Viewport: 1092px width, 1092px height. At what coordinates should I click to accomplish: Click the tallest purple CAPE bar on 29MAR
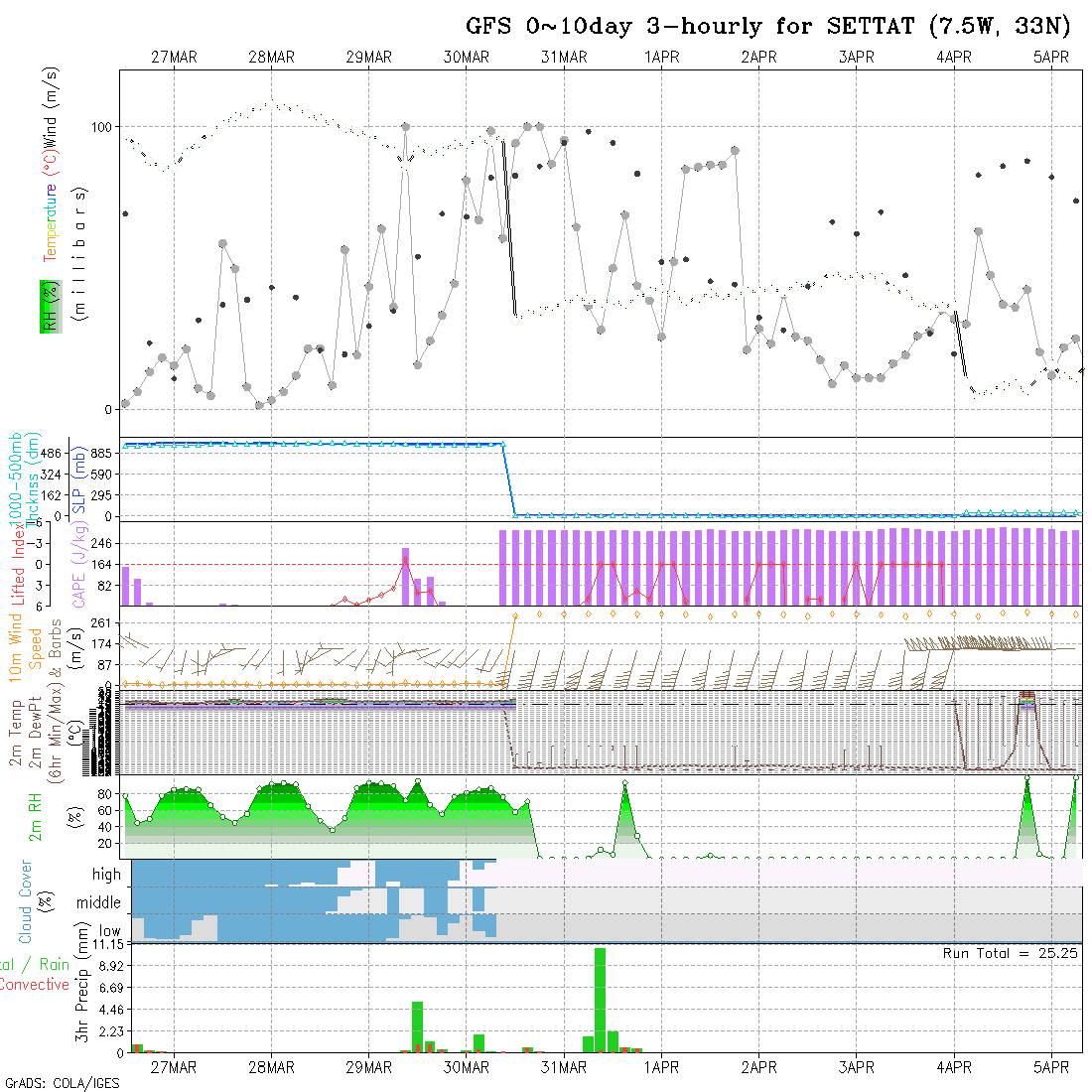(x=405, y=576)
